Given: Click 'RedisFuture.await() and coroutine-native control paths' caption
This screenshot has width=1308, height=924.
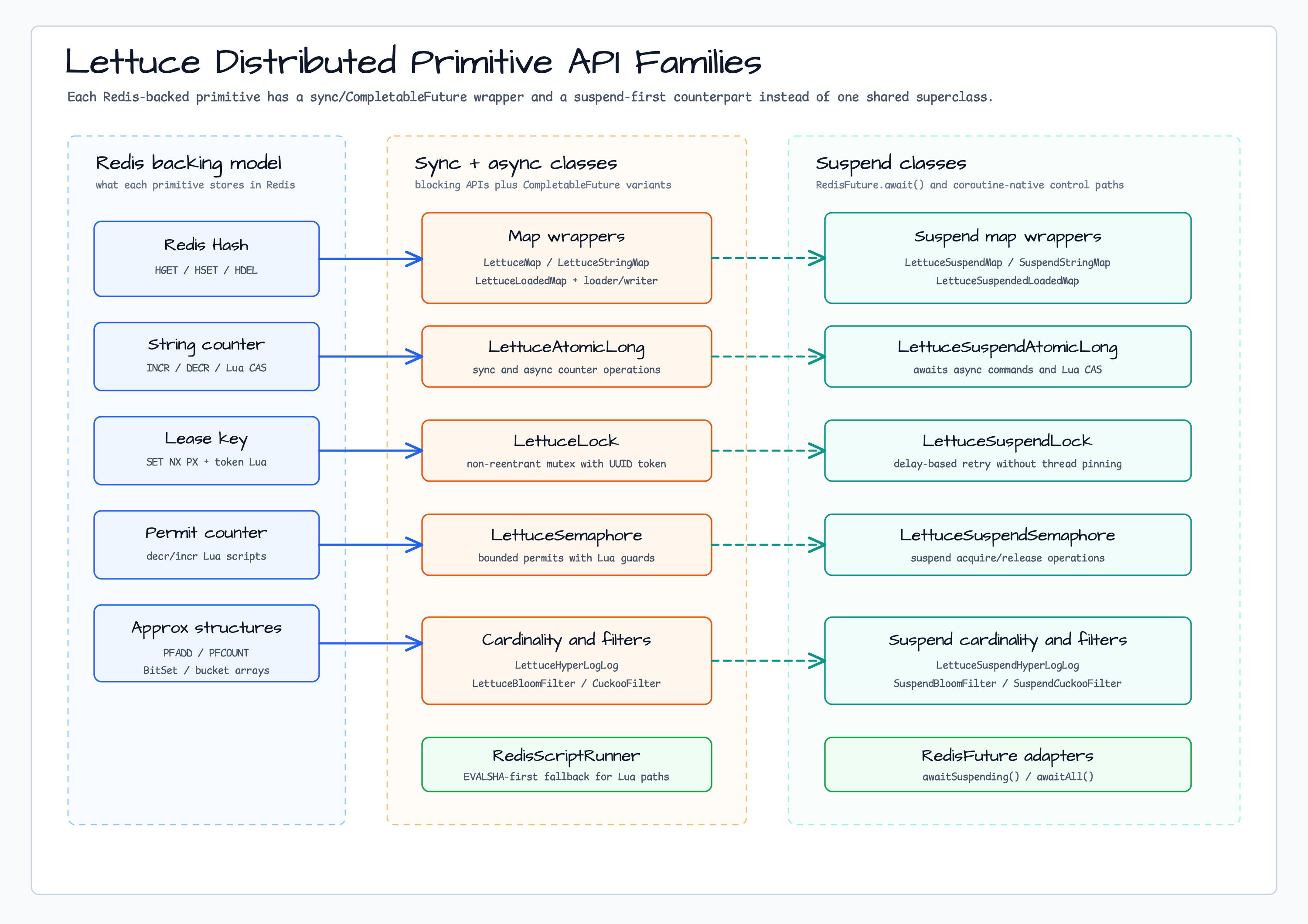Looking at the screenshot, I should tap(970, 185).
